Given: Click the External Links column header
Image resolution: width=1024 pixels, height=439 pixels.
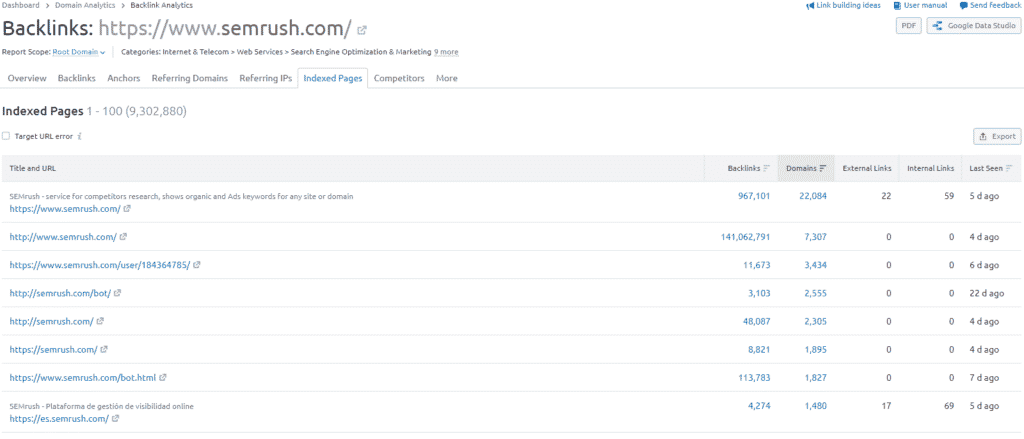Looking at the screenshot, I should [867, 169].
